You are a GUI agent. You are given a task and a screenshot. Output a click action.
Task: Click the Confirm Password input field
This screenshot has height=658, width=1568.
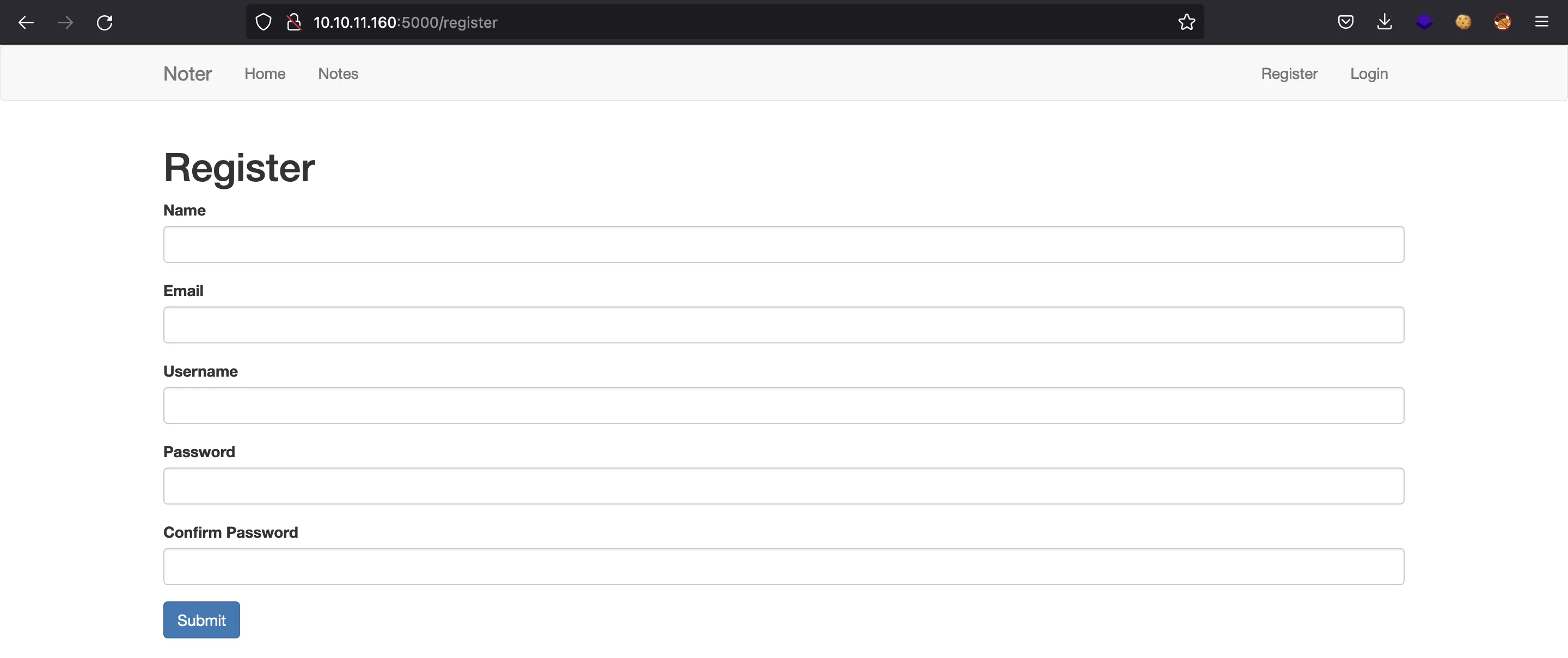(783, 566)
